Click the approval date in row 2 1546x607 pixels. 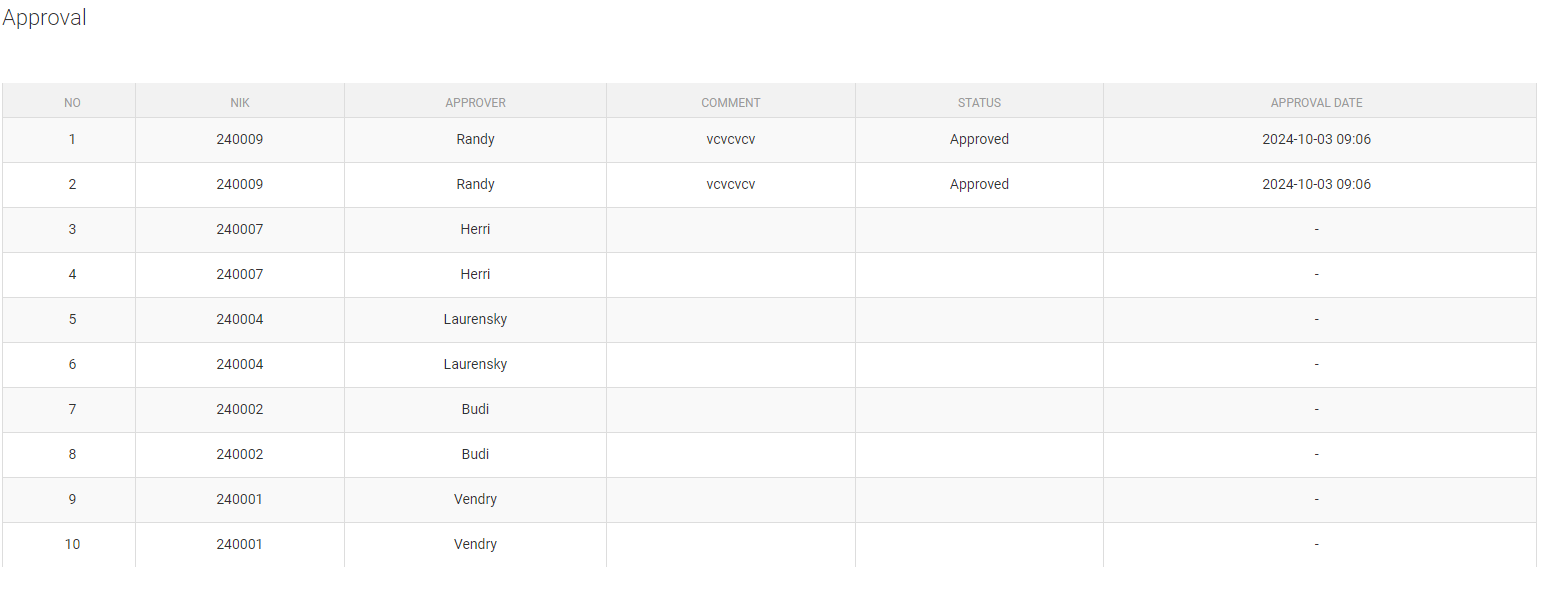(x=1316, y=185)
